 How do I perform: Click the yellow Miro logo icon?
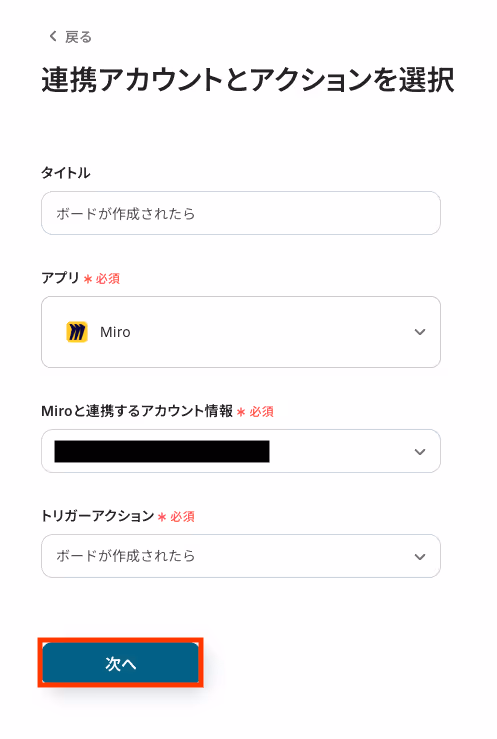click(x=77, y=332)
